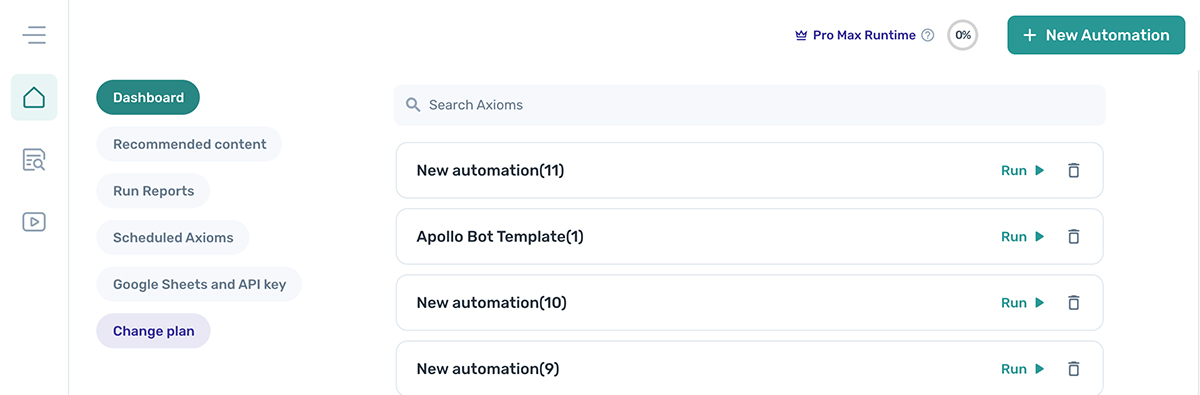1200x395 pixels.
Task: Click the Pro Max Runtime label
Action: point(864,35)
